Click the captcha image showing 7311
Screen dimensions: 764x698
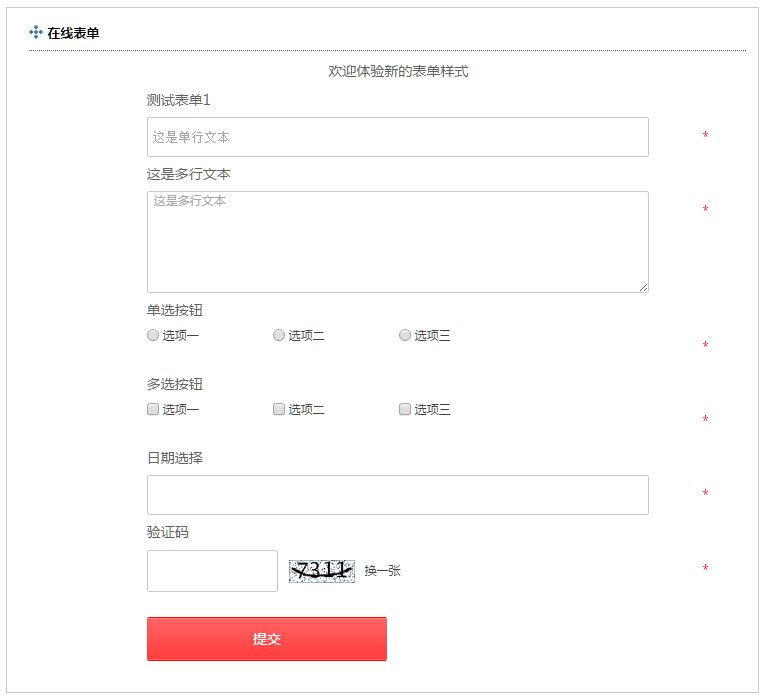pyautogui.click(x=321, y=570)
